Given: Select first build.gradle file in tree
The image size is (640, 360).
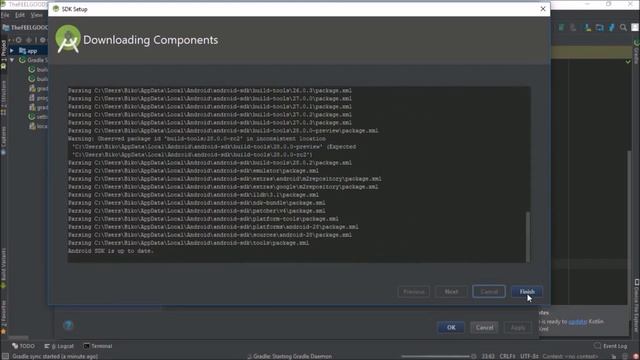Looking at the screenshot, I should click(38, 69).
